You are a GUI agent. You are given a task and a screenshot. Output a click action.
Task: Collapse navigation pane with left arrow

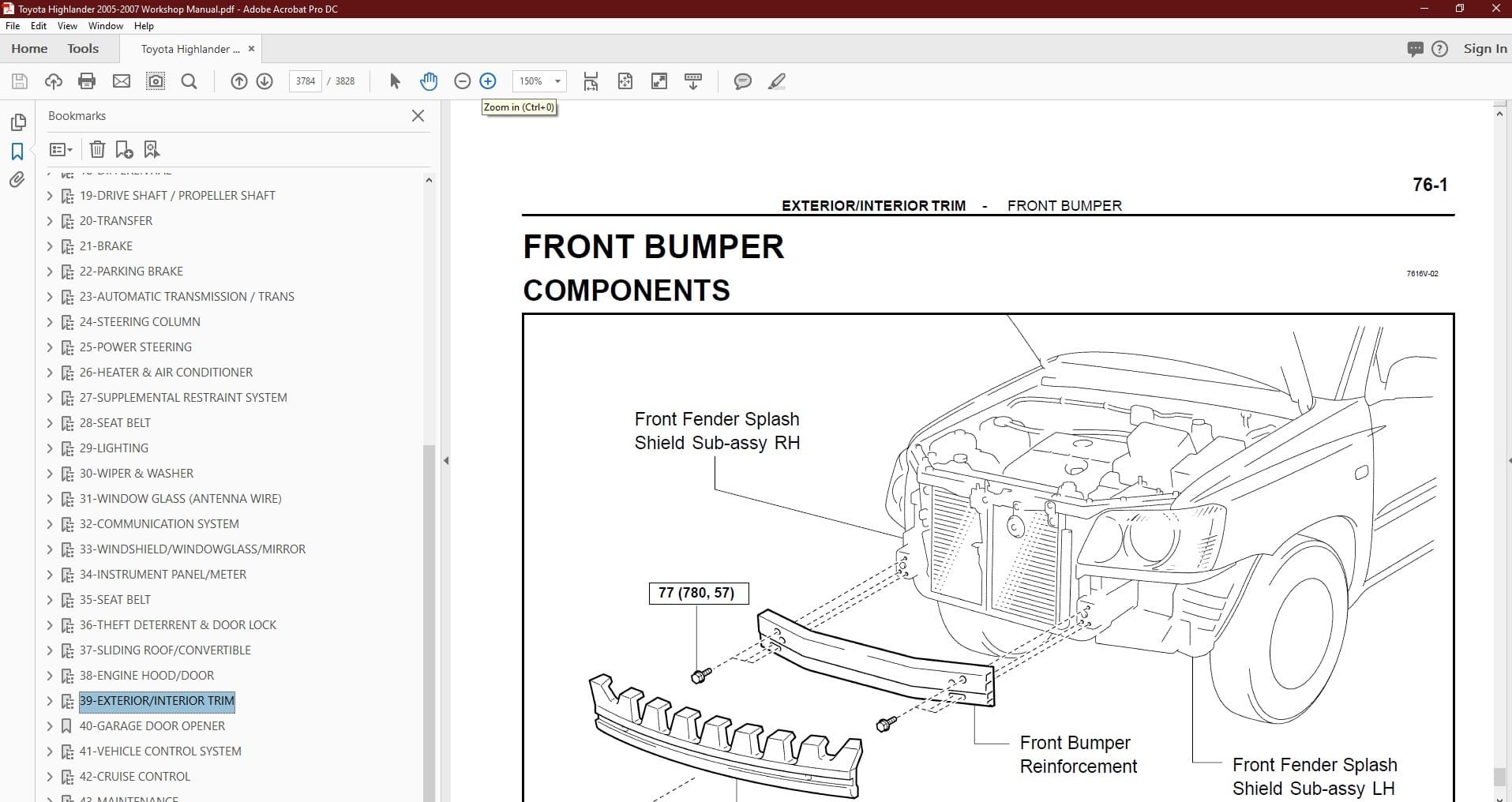tap(446, 460)
